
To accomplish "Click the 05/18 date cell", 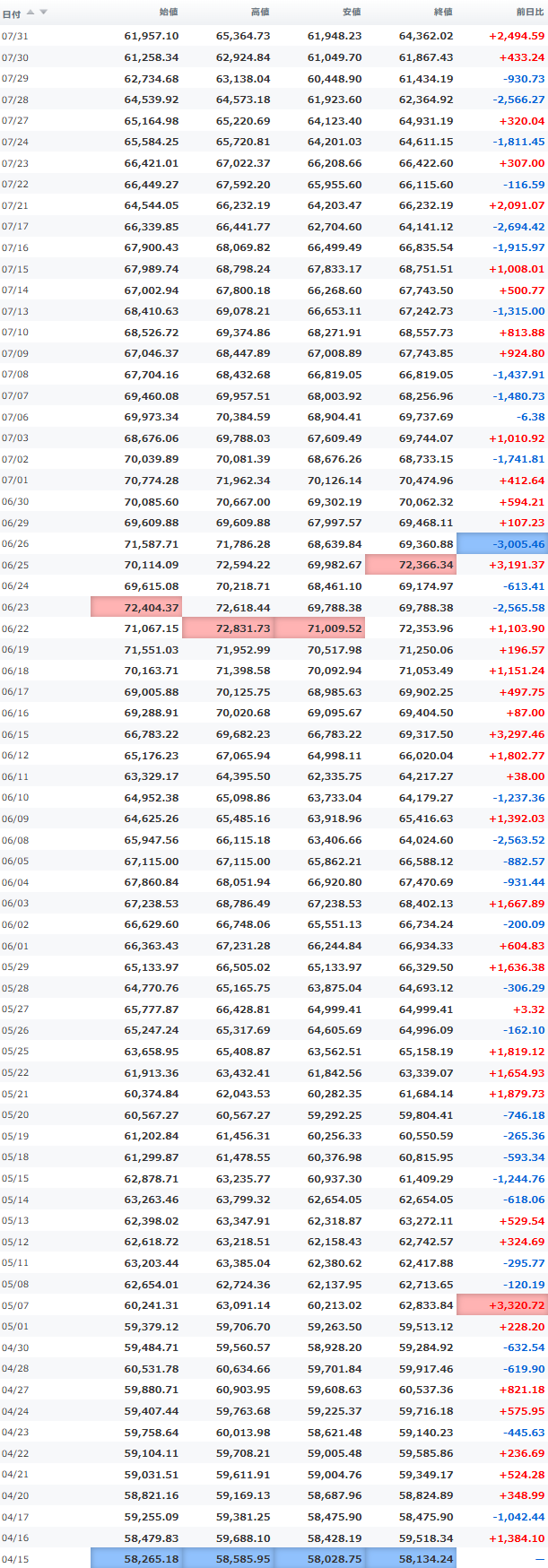I will (15, 1157).
